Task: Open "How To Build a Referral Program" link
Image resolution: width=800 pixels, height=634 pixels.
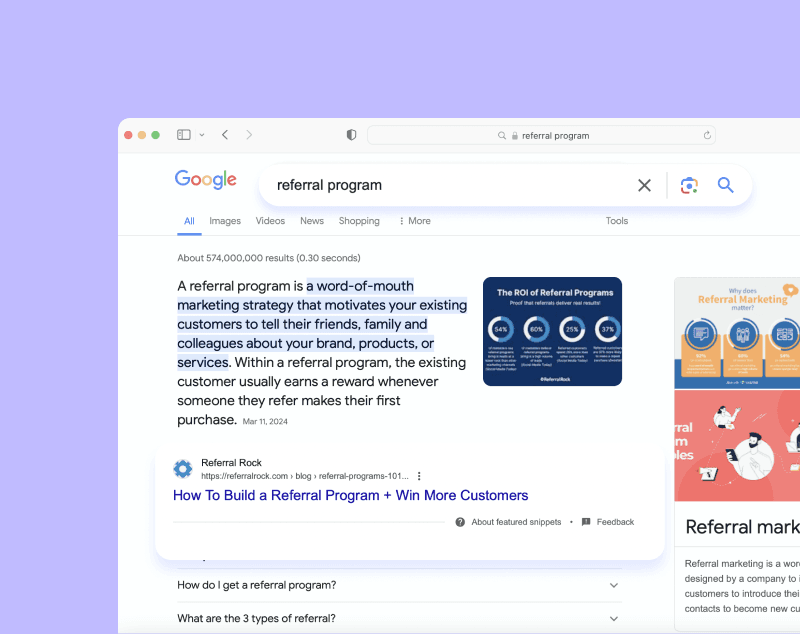Action: pos(351,495)
